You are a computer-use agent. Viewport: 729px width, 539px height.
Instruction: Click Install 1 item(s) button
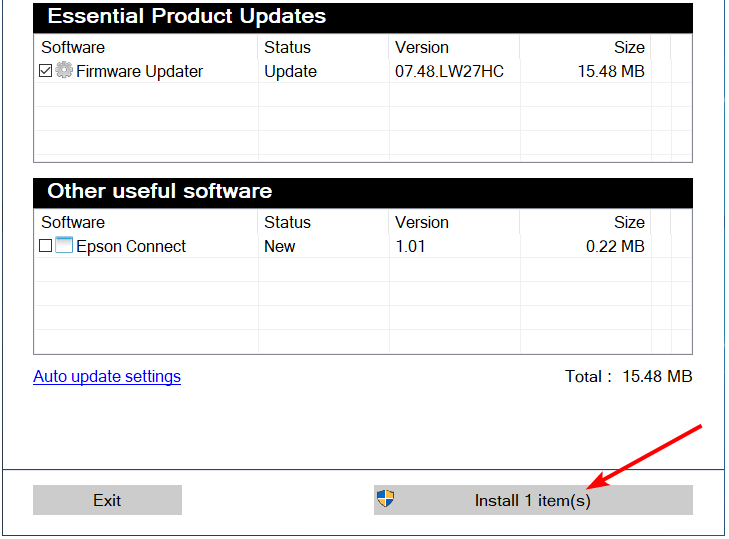(532, 500)
